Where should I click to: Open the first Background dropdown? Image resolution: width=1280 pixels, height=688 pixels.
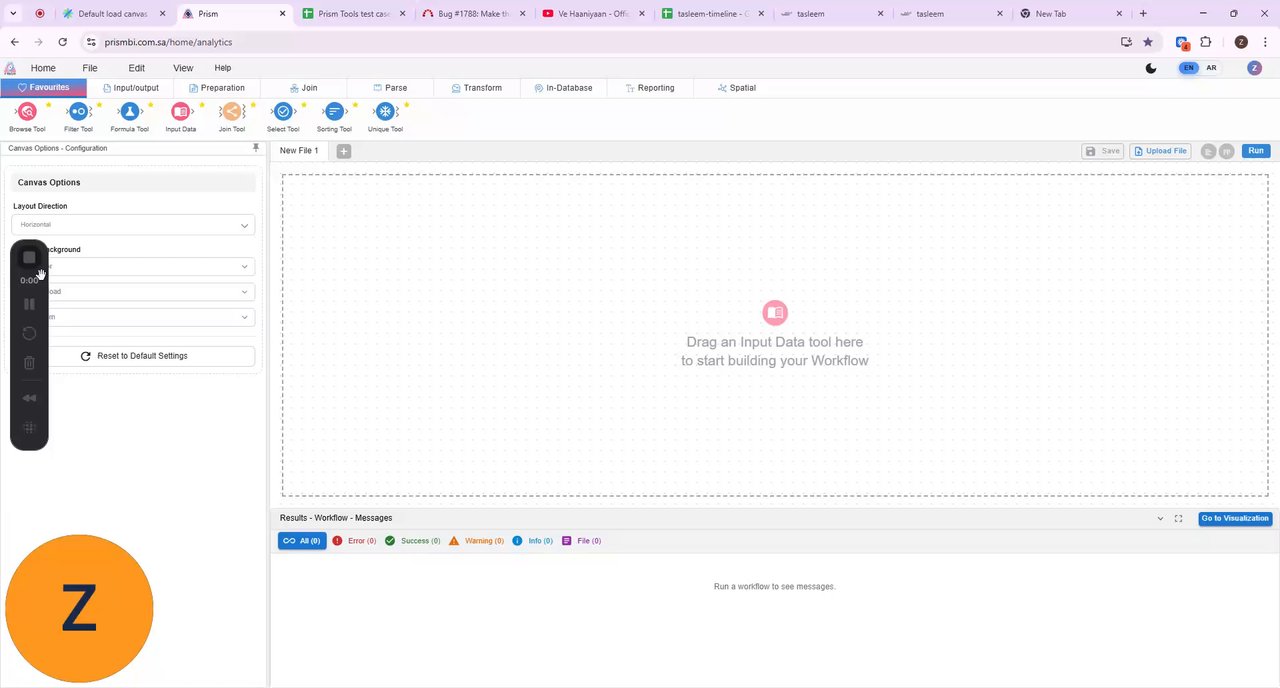pyautogui.click(x=133, y=267)
